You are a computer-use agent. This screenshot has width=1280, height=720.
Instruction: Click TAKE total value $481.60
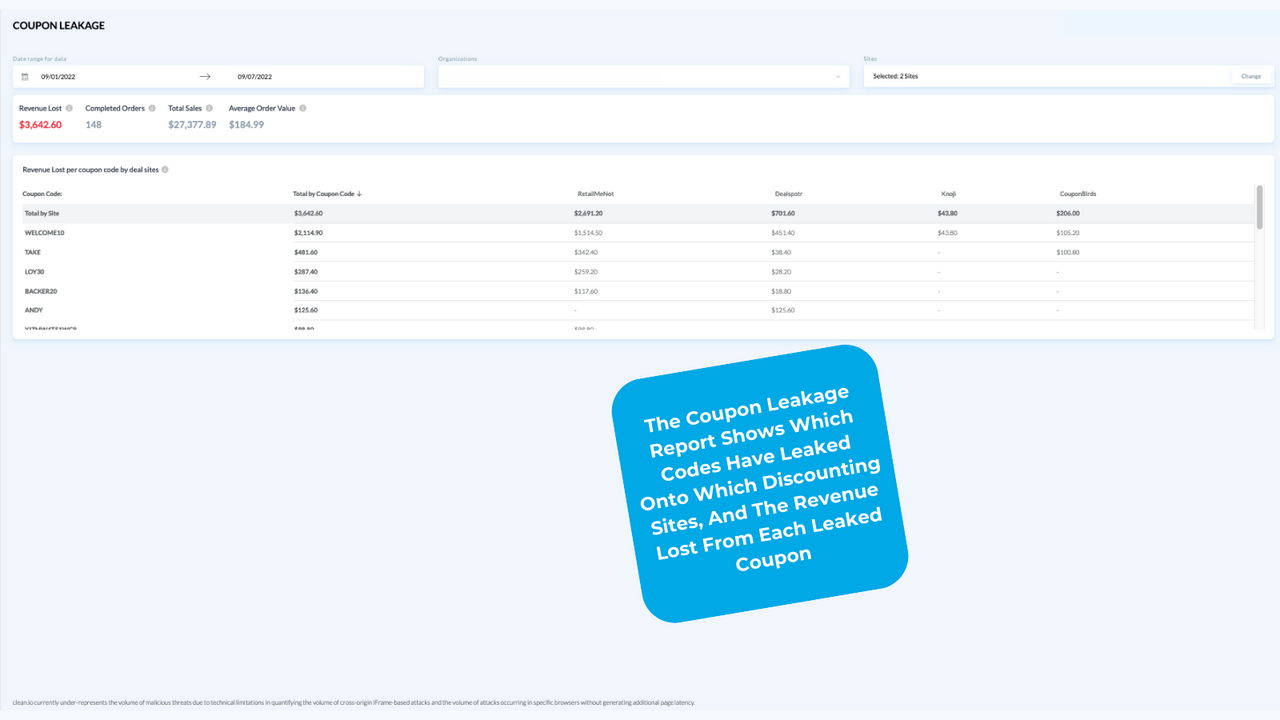click(306, 252)
